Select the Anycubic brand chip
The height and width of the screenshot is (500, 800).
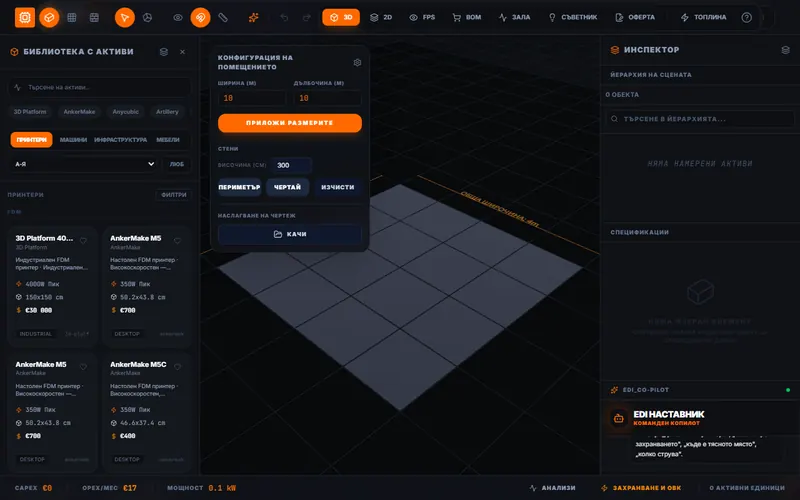[x=126, y=112]
